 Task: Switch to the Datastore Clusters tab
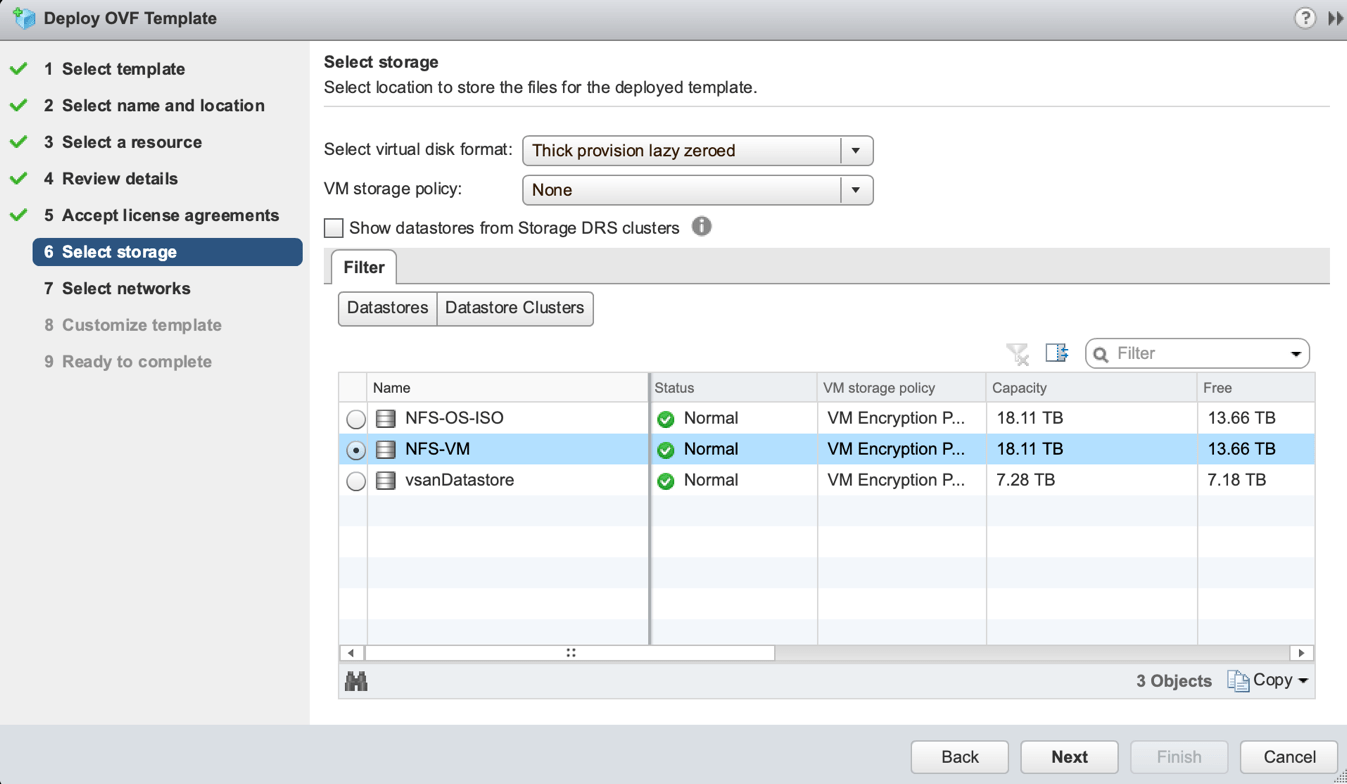pyautogui.click(x=514, y=308)
